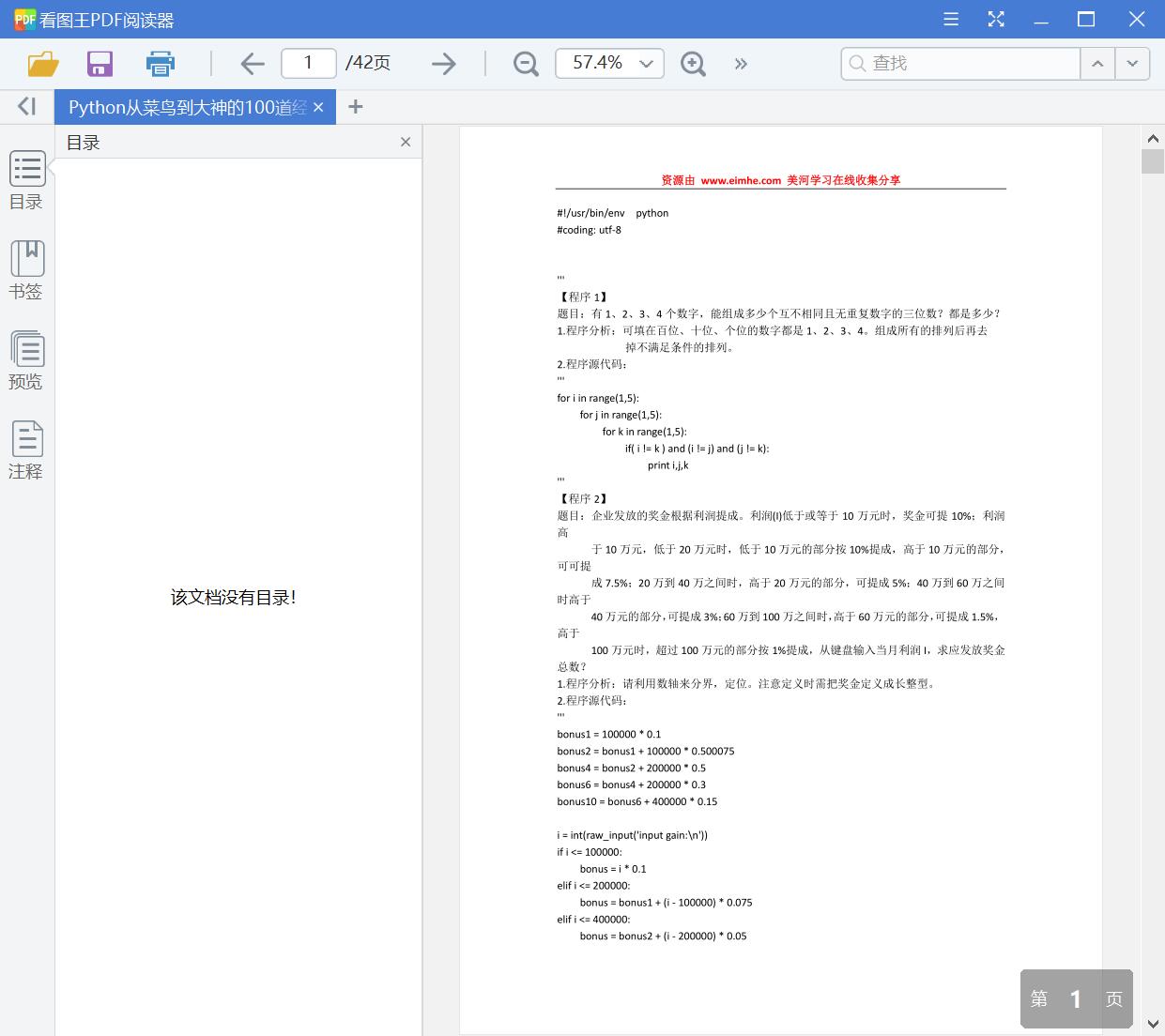Collapse the left sidebar panel
Viewport: 1165px width, 1036px height.
click(x=25, y=105)
